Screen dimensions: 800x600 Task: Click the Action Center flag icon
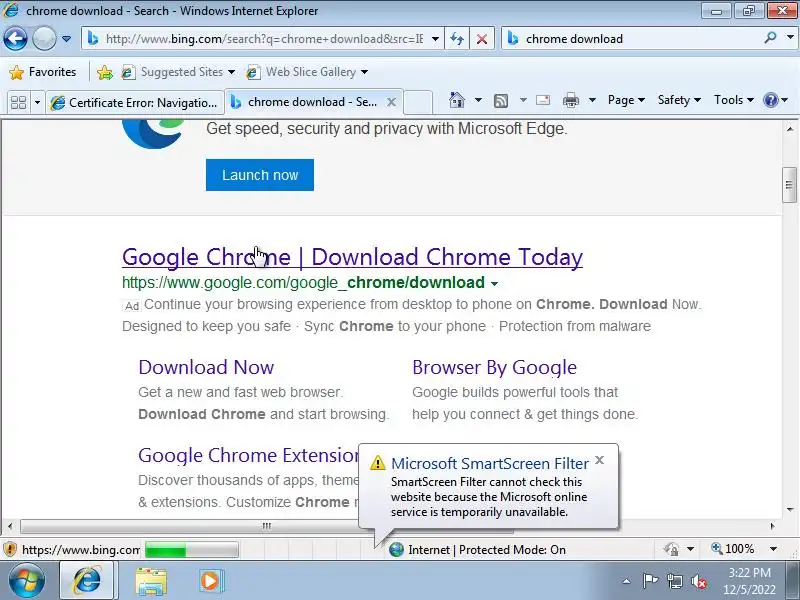[650, 581]
